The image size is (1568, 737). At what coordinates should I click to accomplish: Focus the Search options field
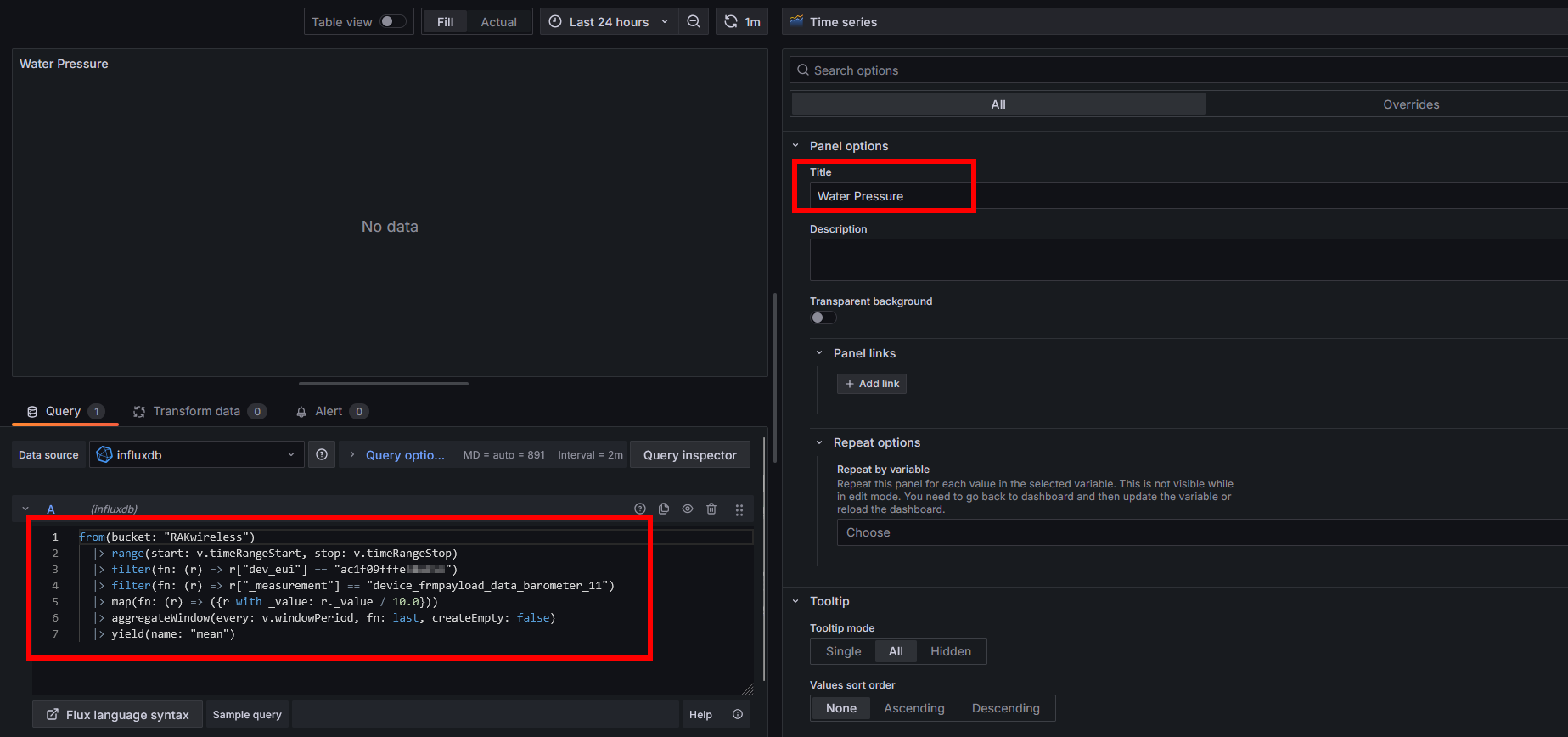1179,70
